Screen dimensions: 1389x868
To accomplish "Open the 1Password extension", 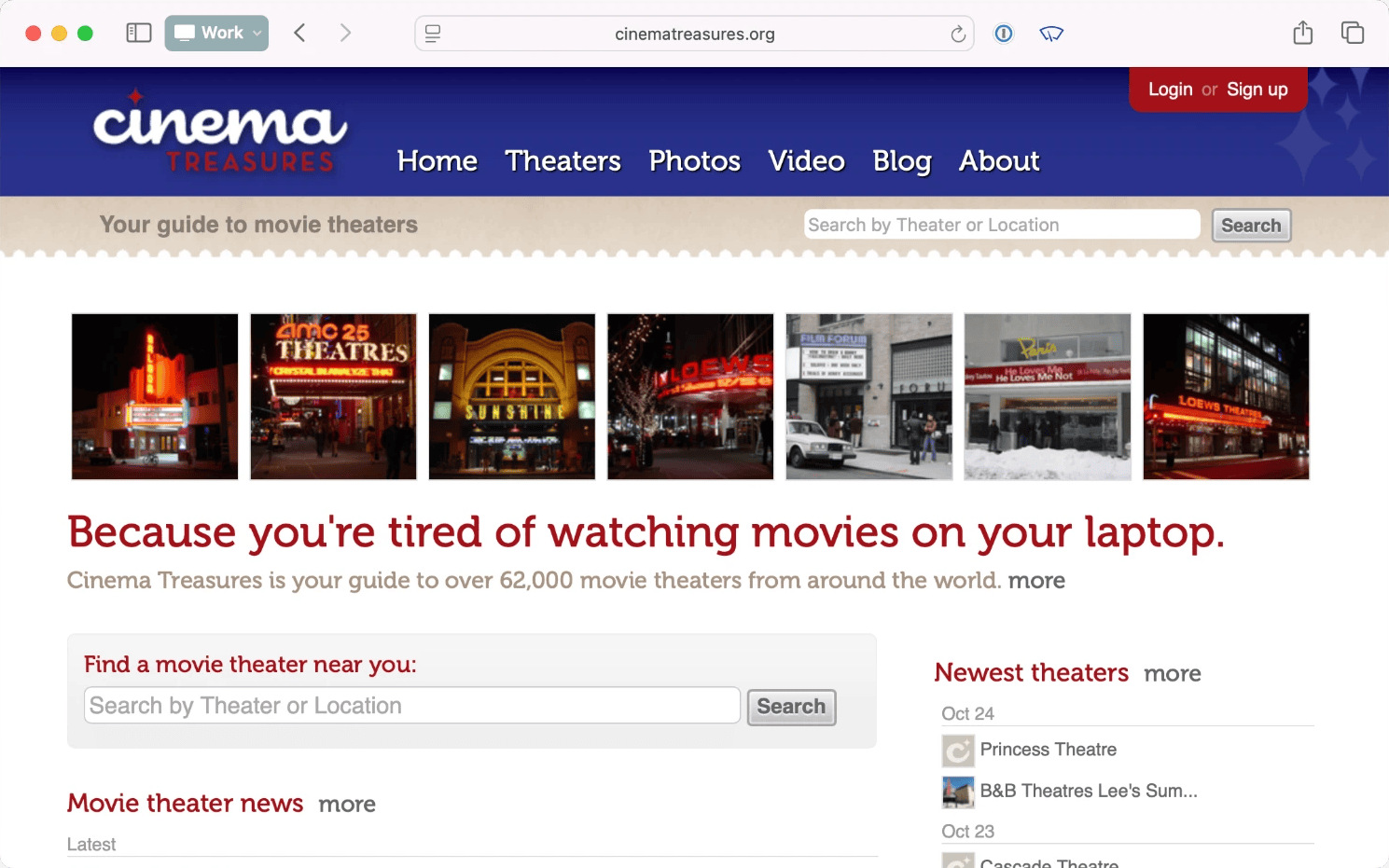I will (x=1004, y=34).
